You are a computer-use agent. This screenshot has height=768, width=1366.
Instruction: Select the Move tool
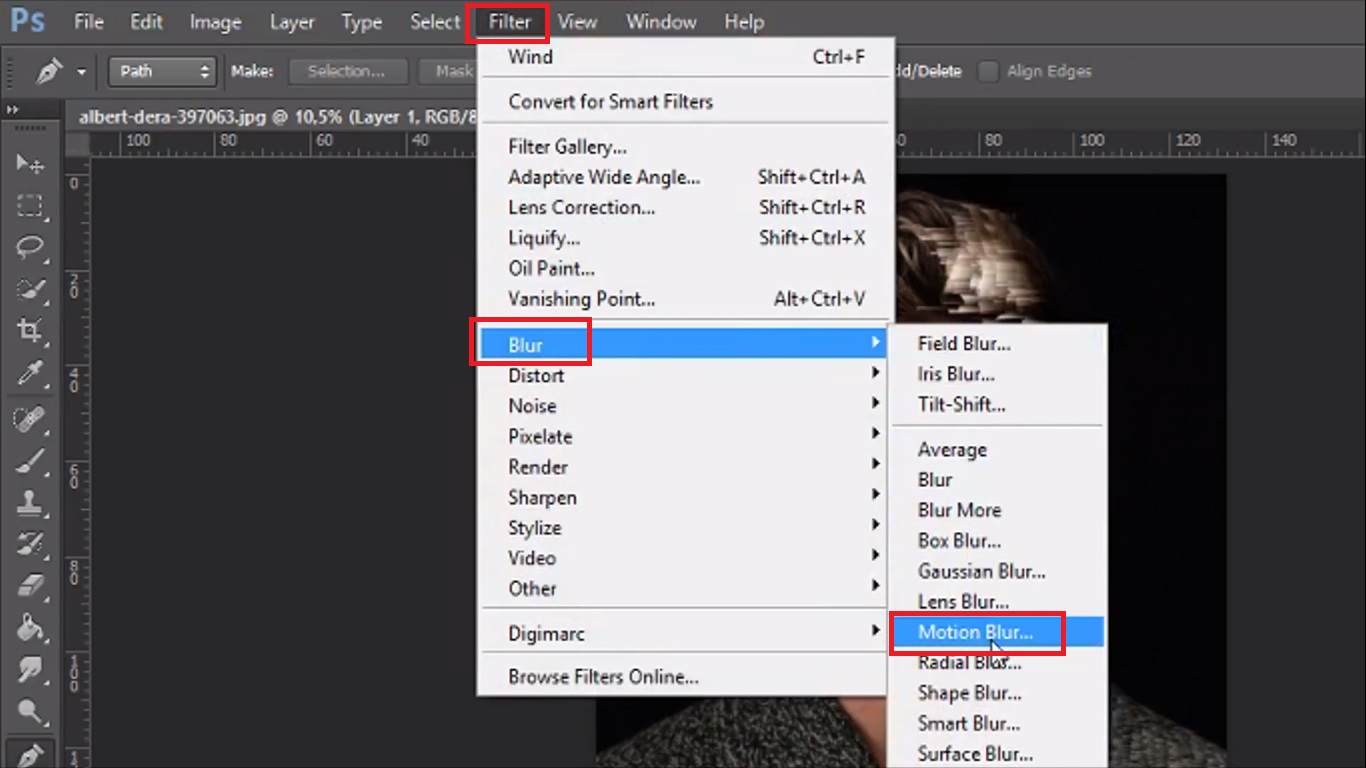30,163
